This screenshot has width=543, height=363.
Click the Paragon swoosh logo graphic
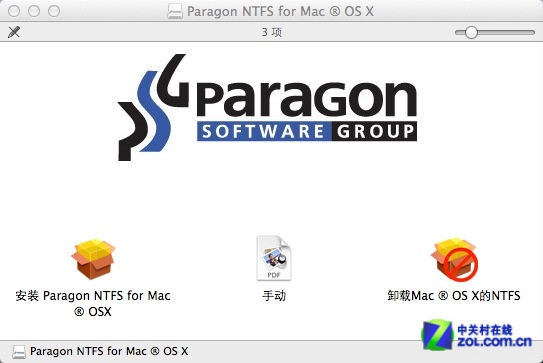click(153, 107)
